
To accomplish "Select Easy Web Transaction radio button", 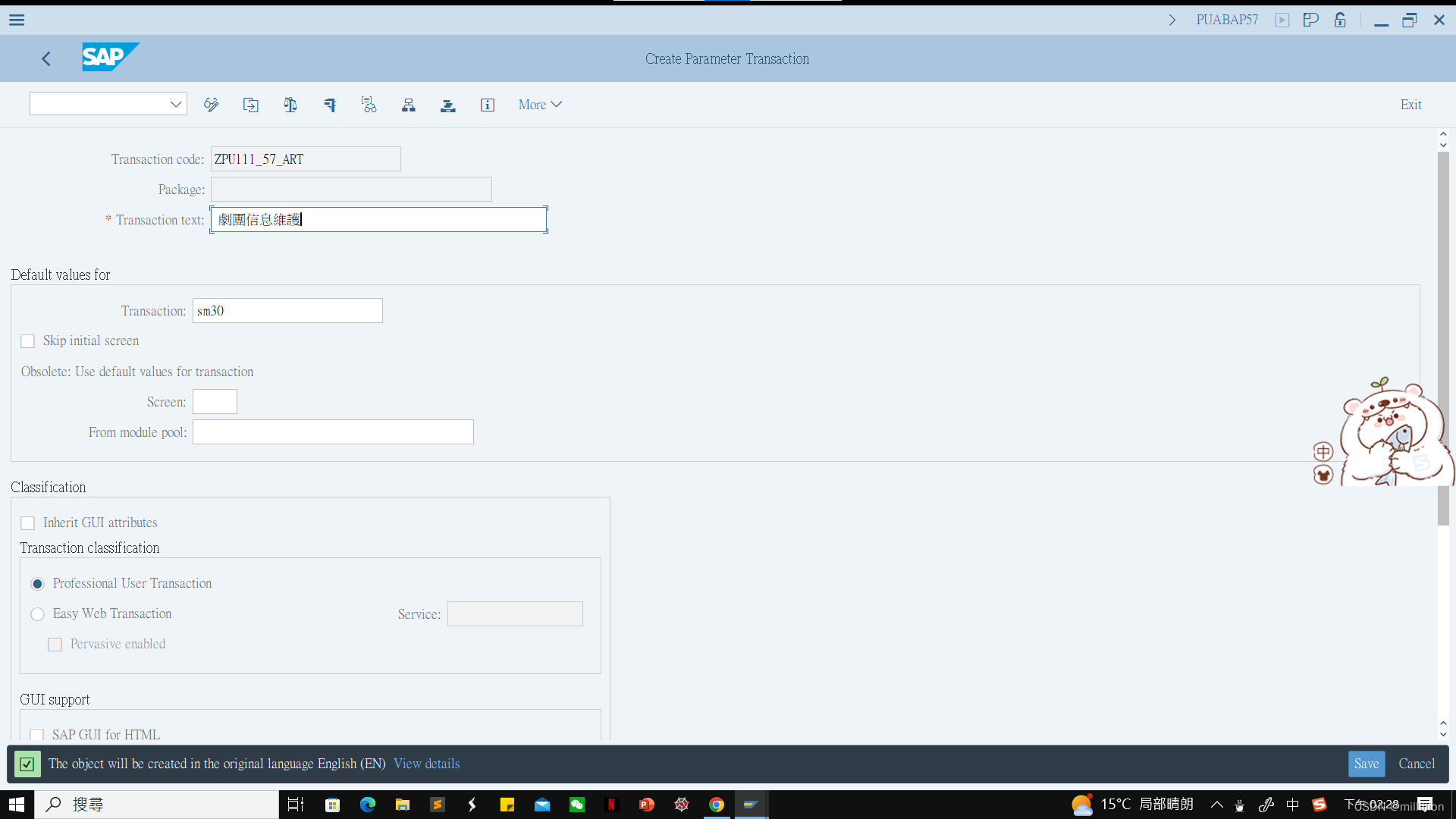I will point(37,614).
